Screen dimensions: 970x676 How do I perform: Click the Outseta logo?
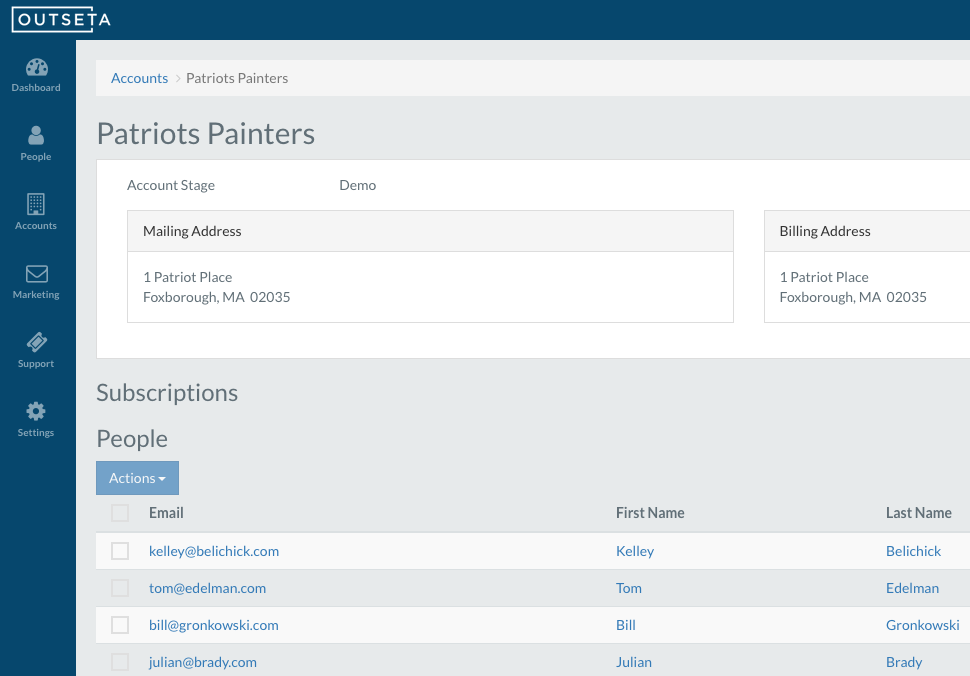coord(61,19)
